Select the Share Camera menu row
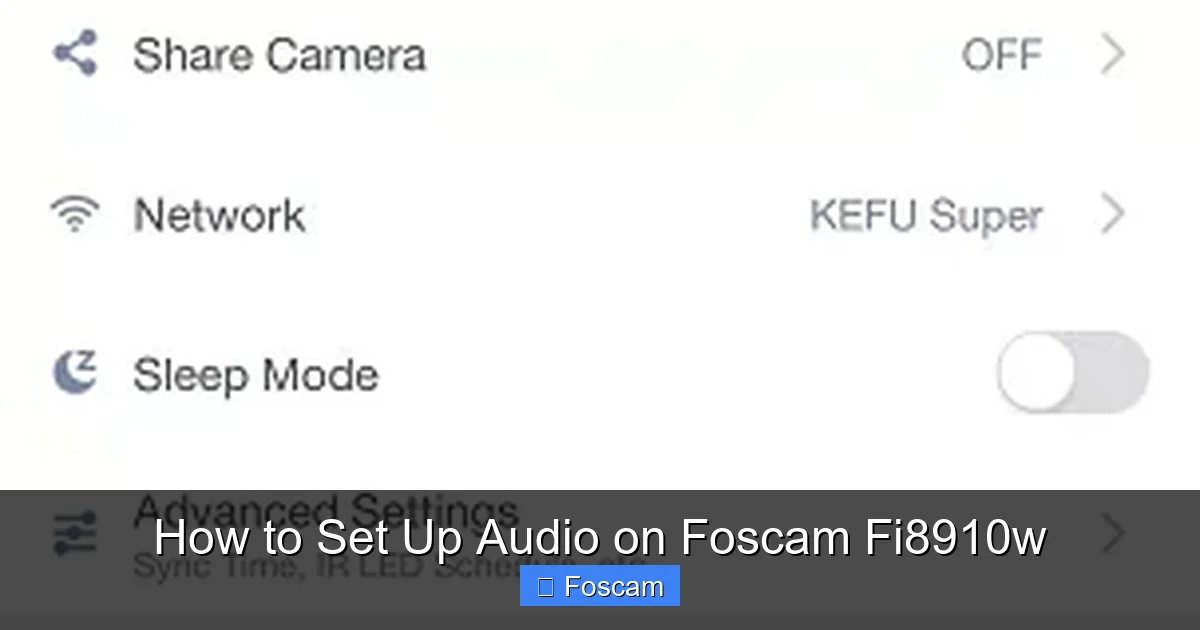This screenshot has height=630, width=1200. click(280, 55)
